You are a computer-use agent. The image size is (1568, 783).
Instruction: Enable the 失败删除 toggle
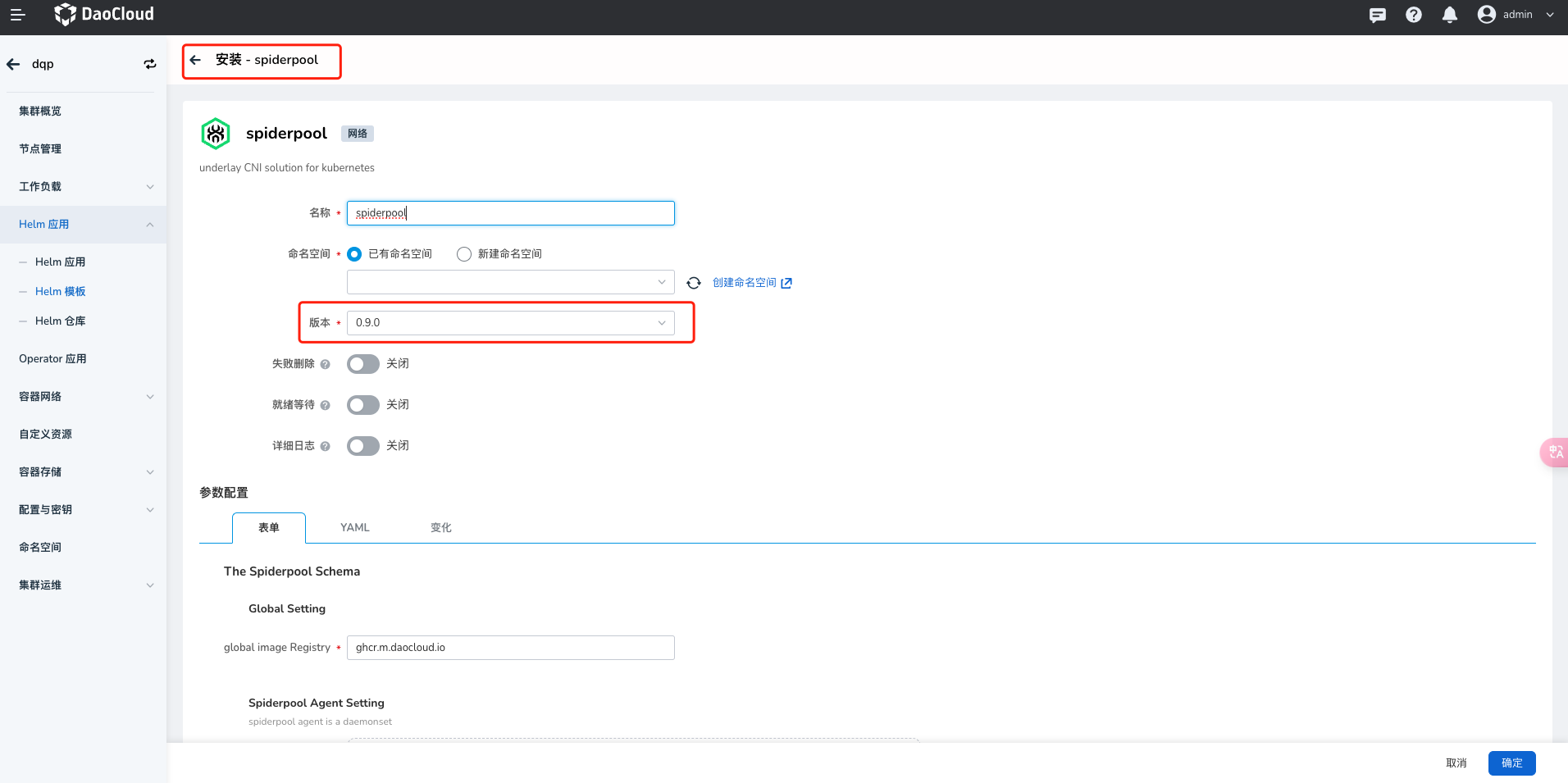(362, 364)
